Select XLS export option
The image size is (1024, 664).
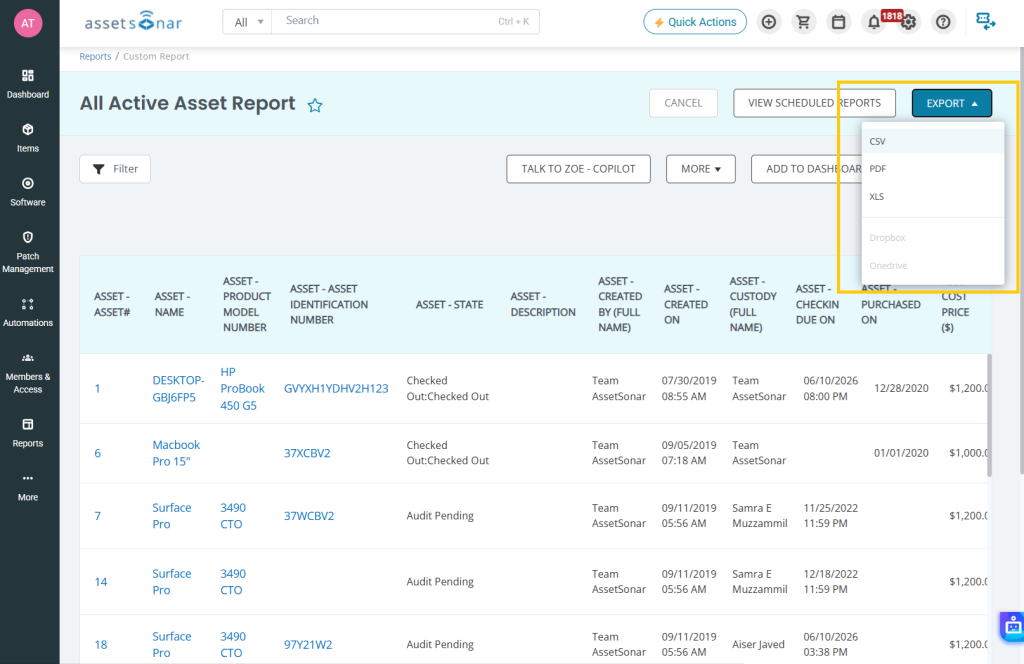[x=933, y=197]
